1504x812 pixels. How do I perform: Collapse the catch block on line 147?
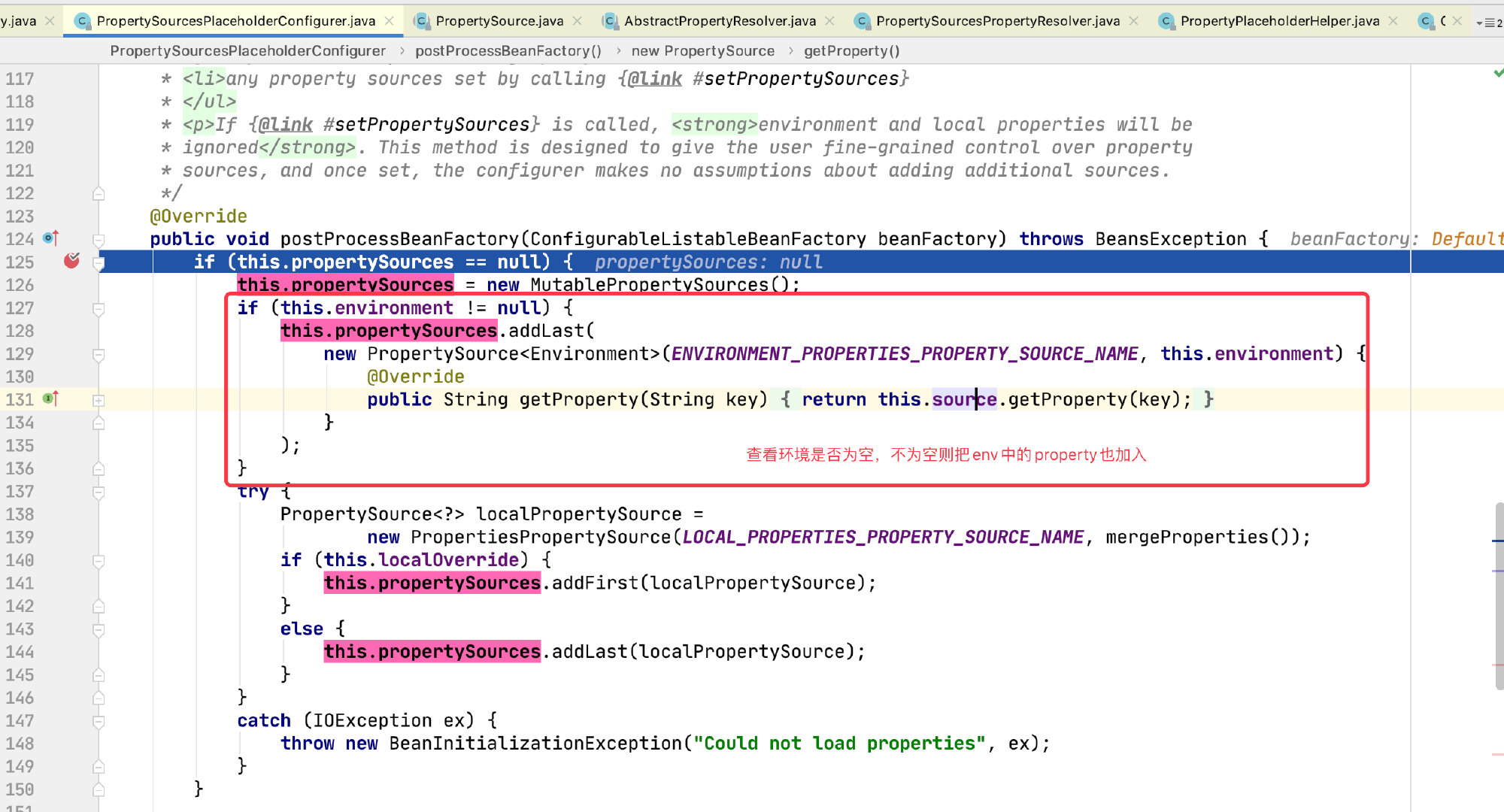point(99,722)
